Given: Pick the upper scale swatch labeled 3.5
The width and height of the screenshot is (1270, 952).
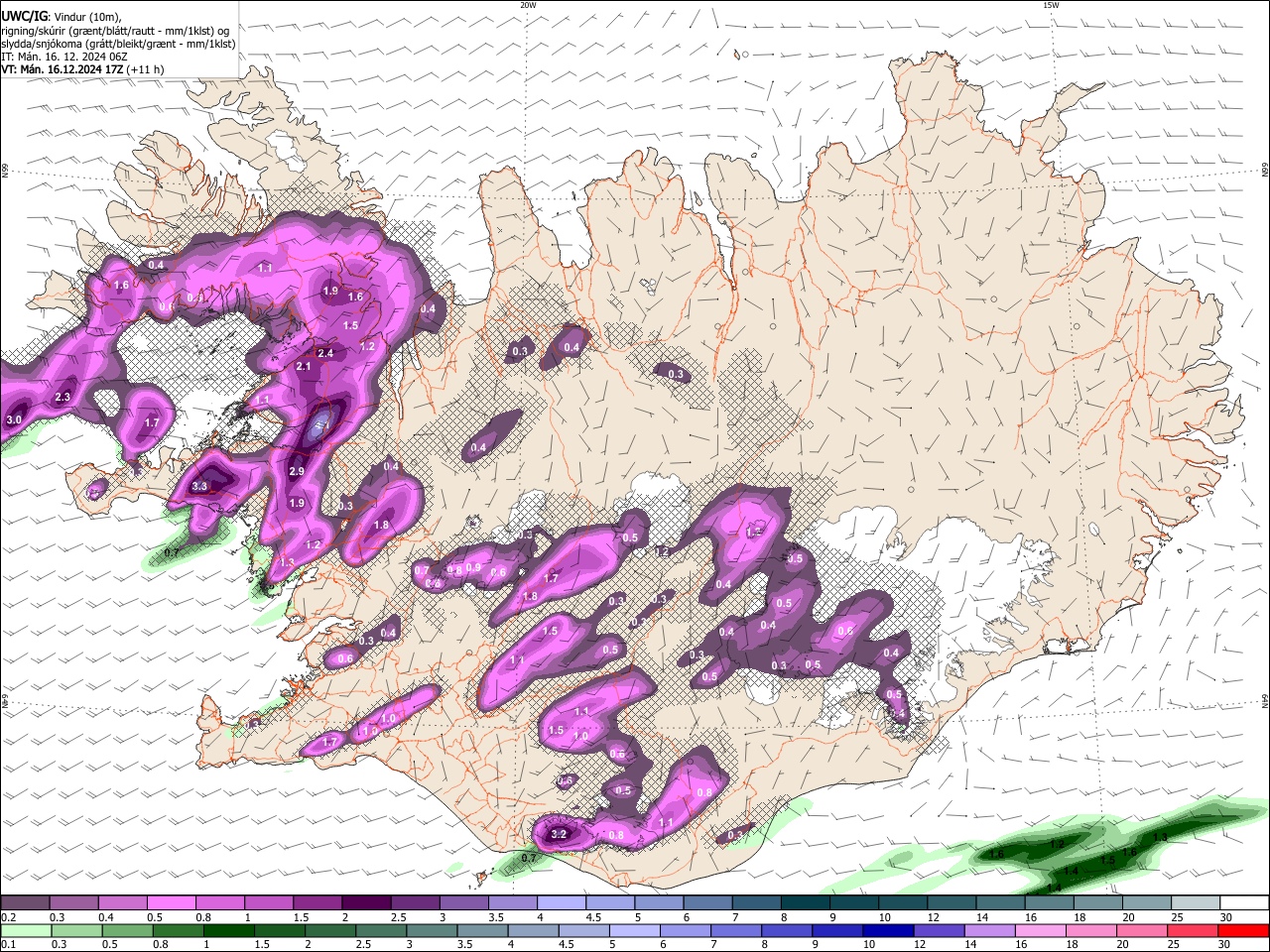Looking at the screenshot, I should [x=511, y=903].
